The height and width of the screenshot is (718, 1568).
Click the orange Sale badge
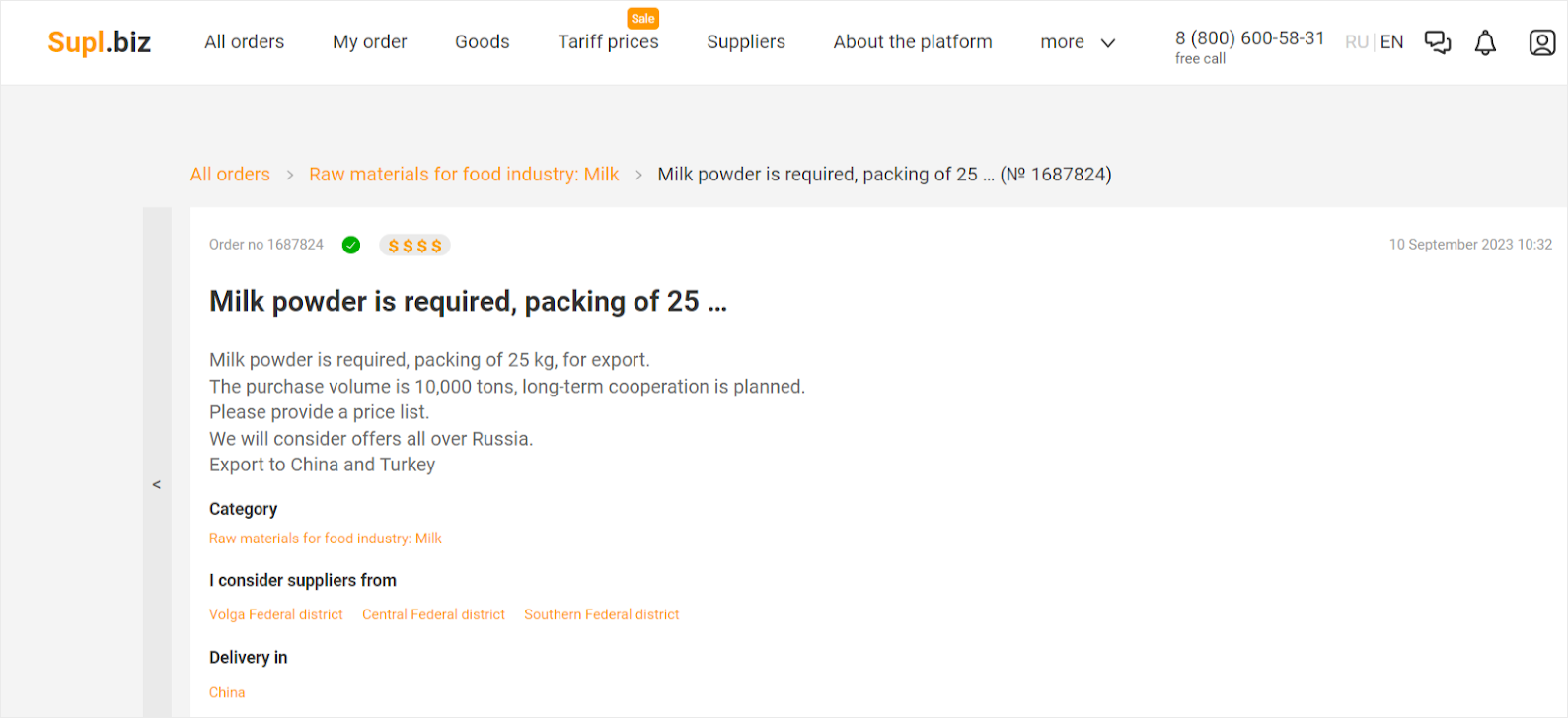pyautogui.click(x=643, y=19)
